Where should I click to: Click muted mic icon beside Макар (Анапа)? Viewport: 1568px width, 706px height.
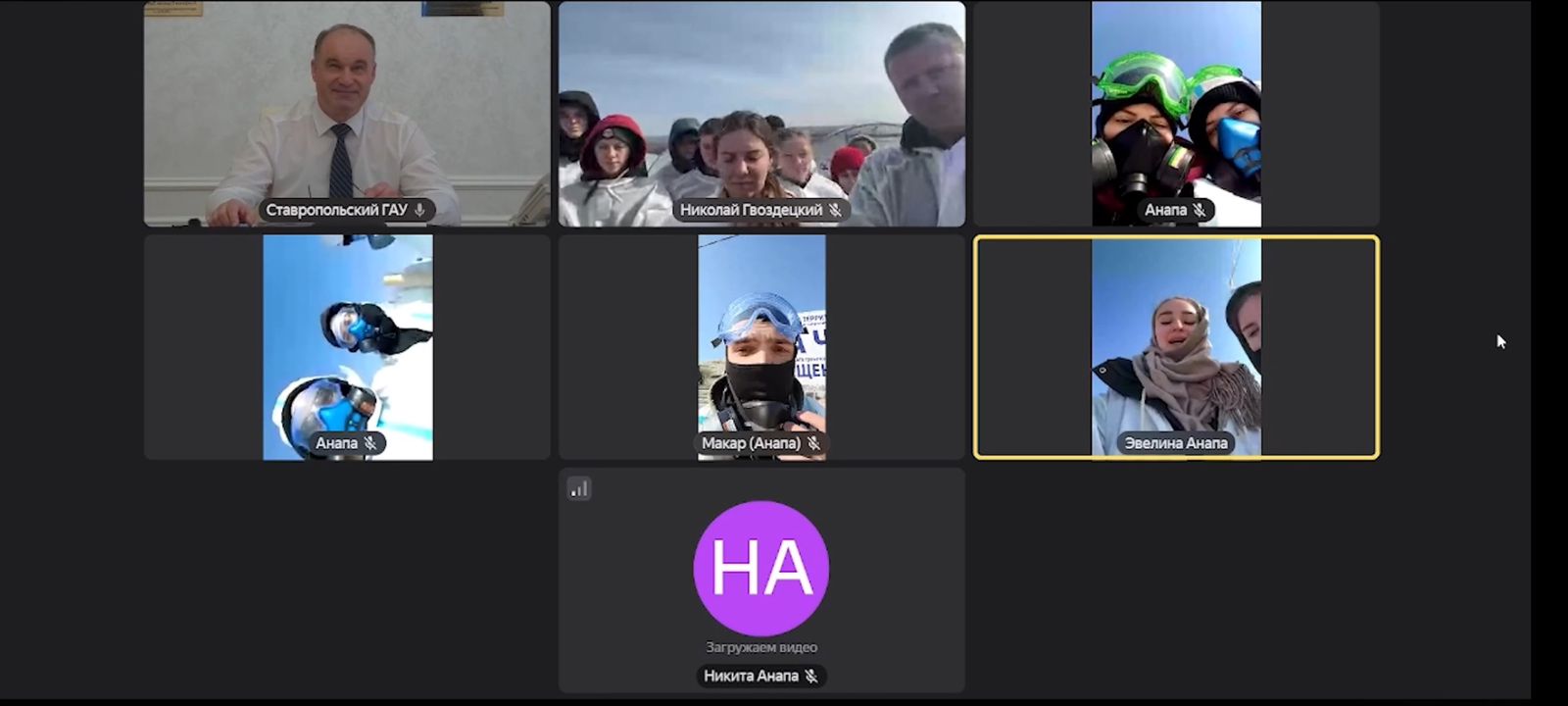click(x=813, y=443)
